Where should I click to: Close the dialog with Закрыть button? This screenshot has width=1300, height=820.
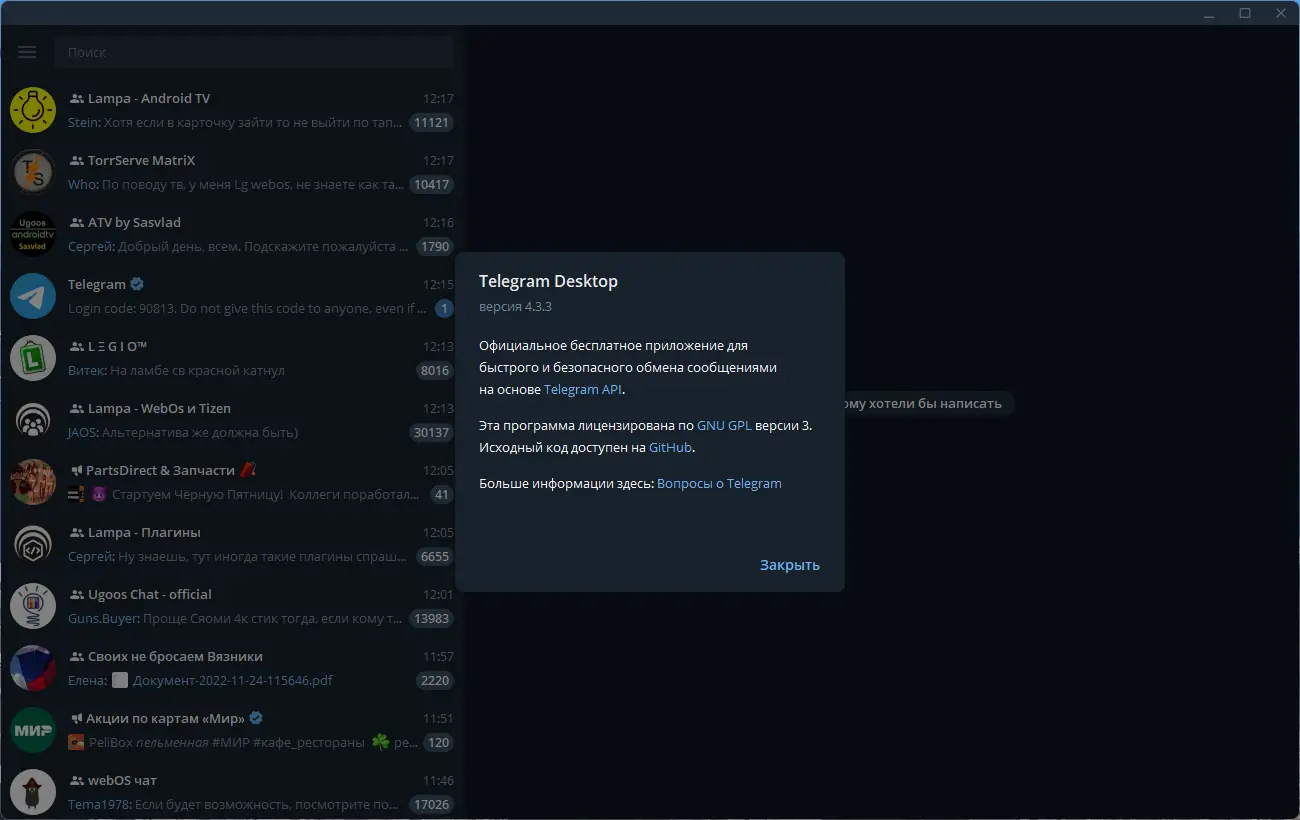point(790,565)
